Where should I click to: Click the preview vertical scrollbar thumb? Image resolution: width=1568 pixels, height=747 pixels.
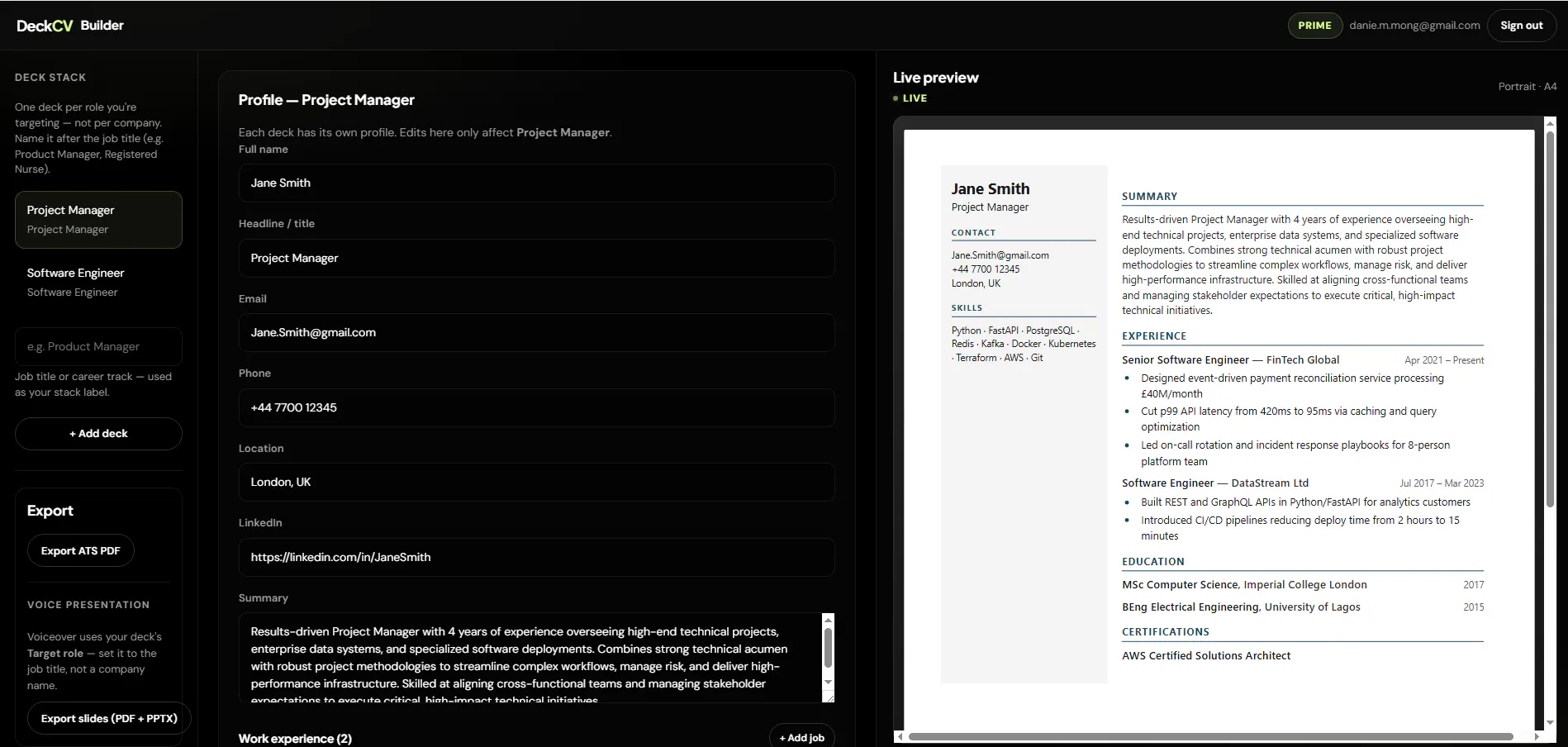click(x=1550, y=319)
